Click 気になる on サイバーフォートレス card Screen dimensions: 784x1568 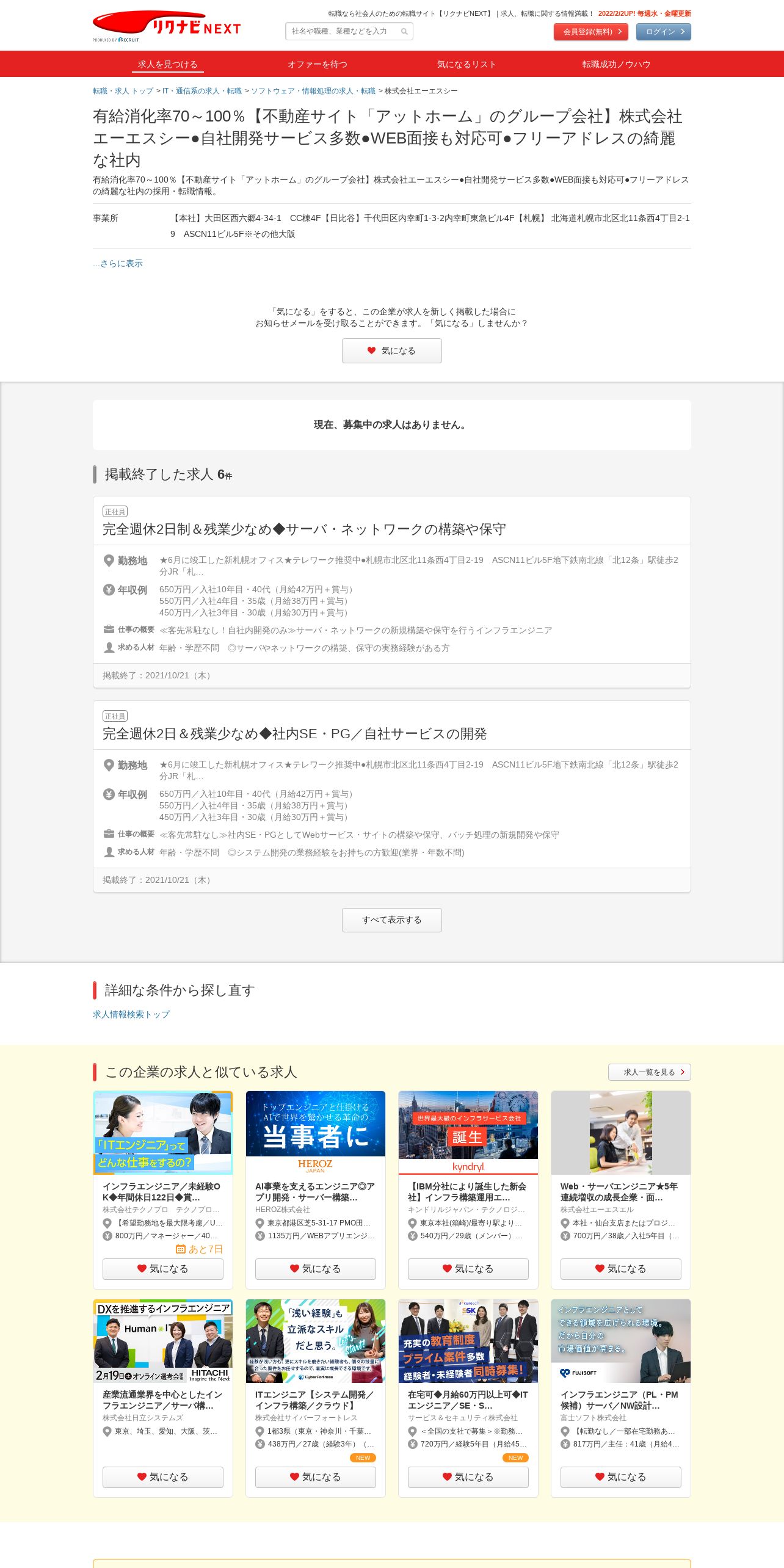pos(316,1477)
